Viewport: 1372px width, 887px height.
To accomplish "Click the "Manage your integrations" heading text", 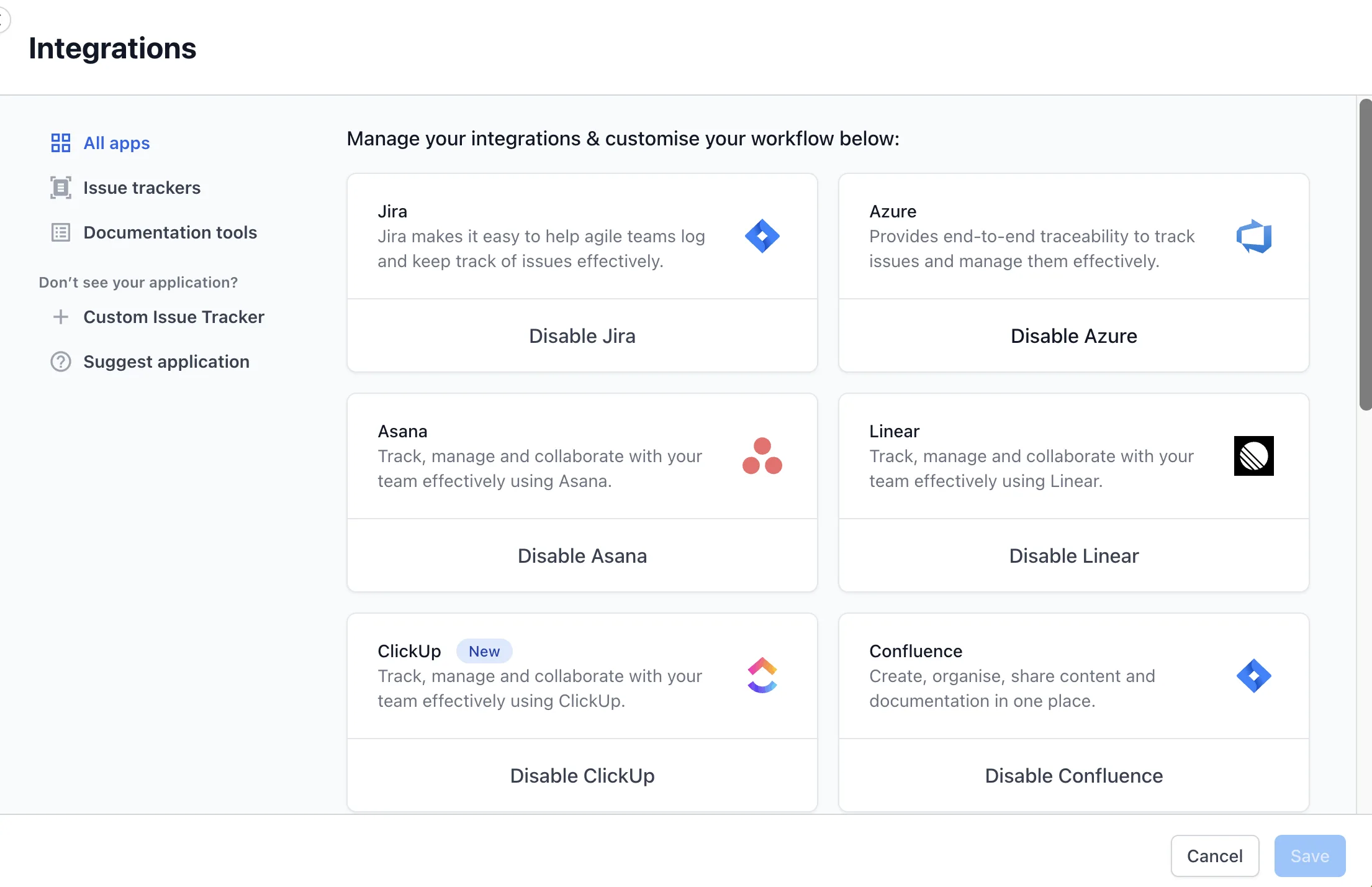I will point(623,138).
